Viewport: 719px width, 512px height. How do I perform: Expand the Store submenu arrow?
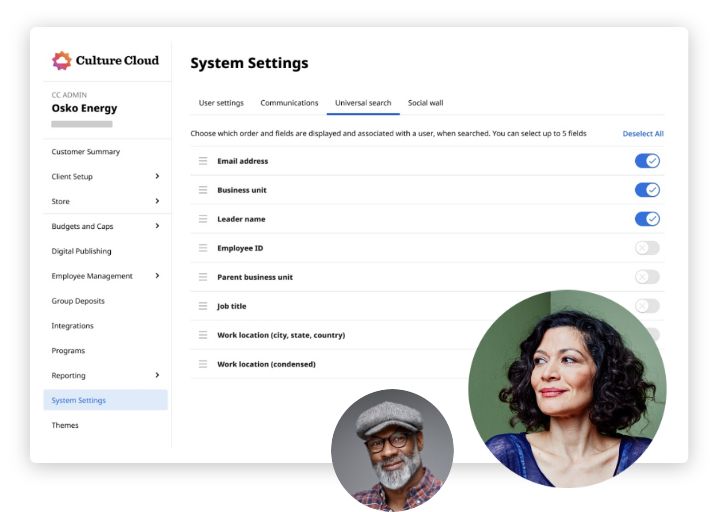pos(157,201)
